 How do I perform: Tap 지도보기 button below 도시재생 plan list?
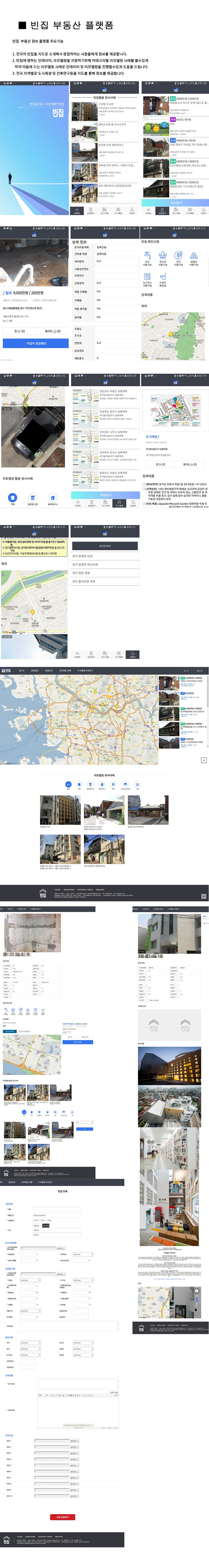[x=105, y=495]
